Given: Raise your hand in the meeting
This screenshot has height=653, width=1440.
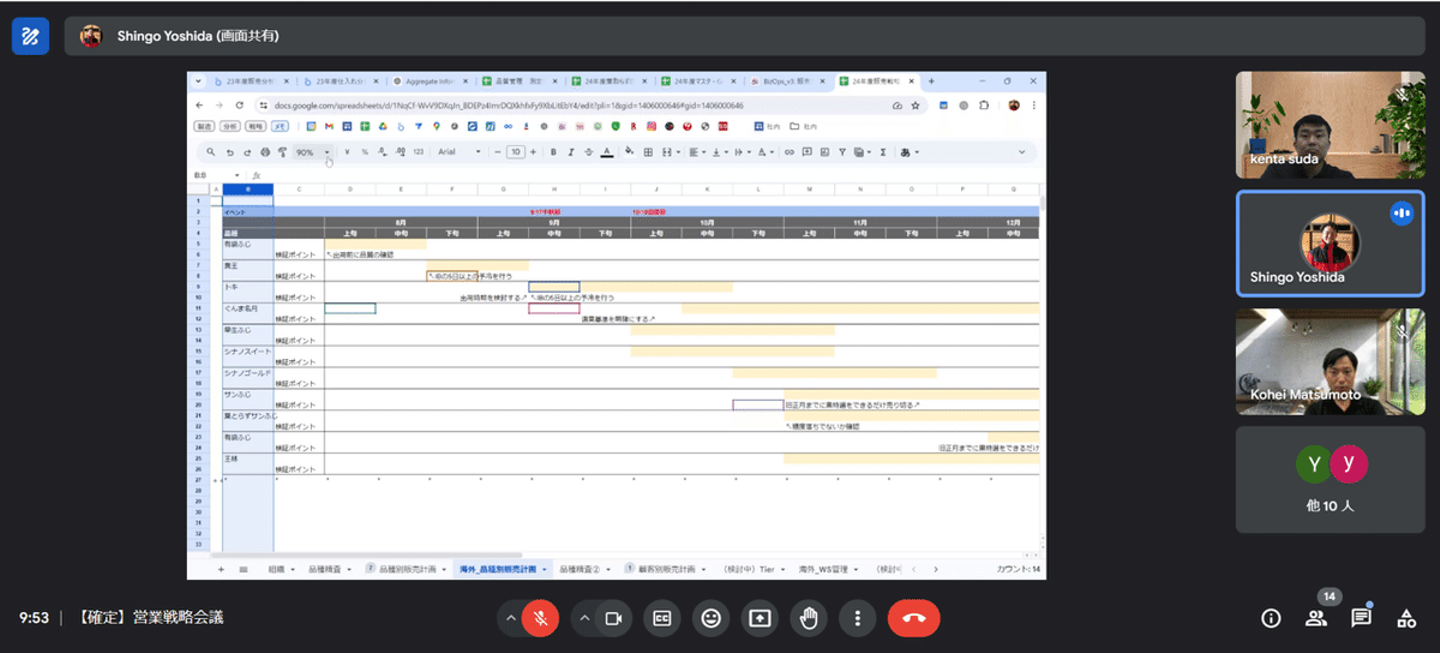Looking at the screenshot, I should click(809, 619).
